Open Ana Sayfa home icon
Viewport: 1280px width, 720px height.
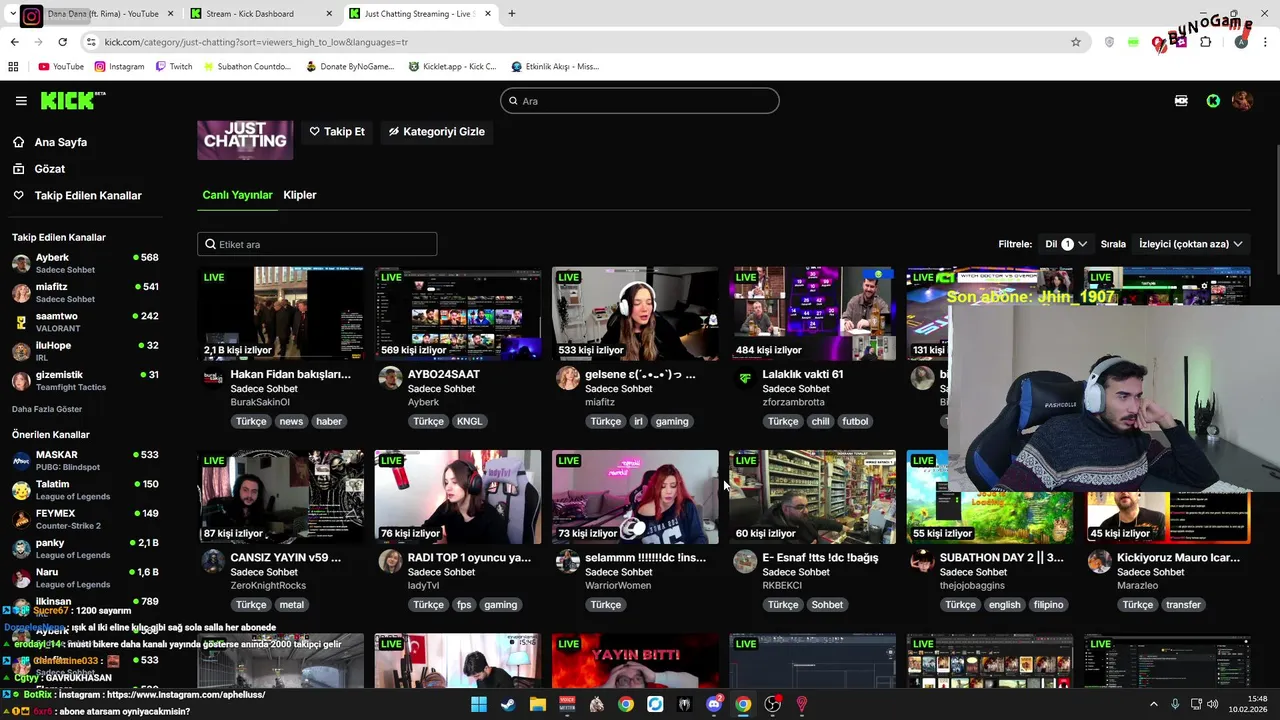tap(19, 142)
